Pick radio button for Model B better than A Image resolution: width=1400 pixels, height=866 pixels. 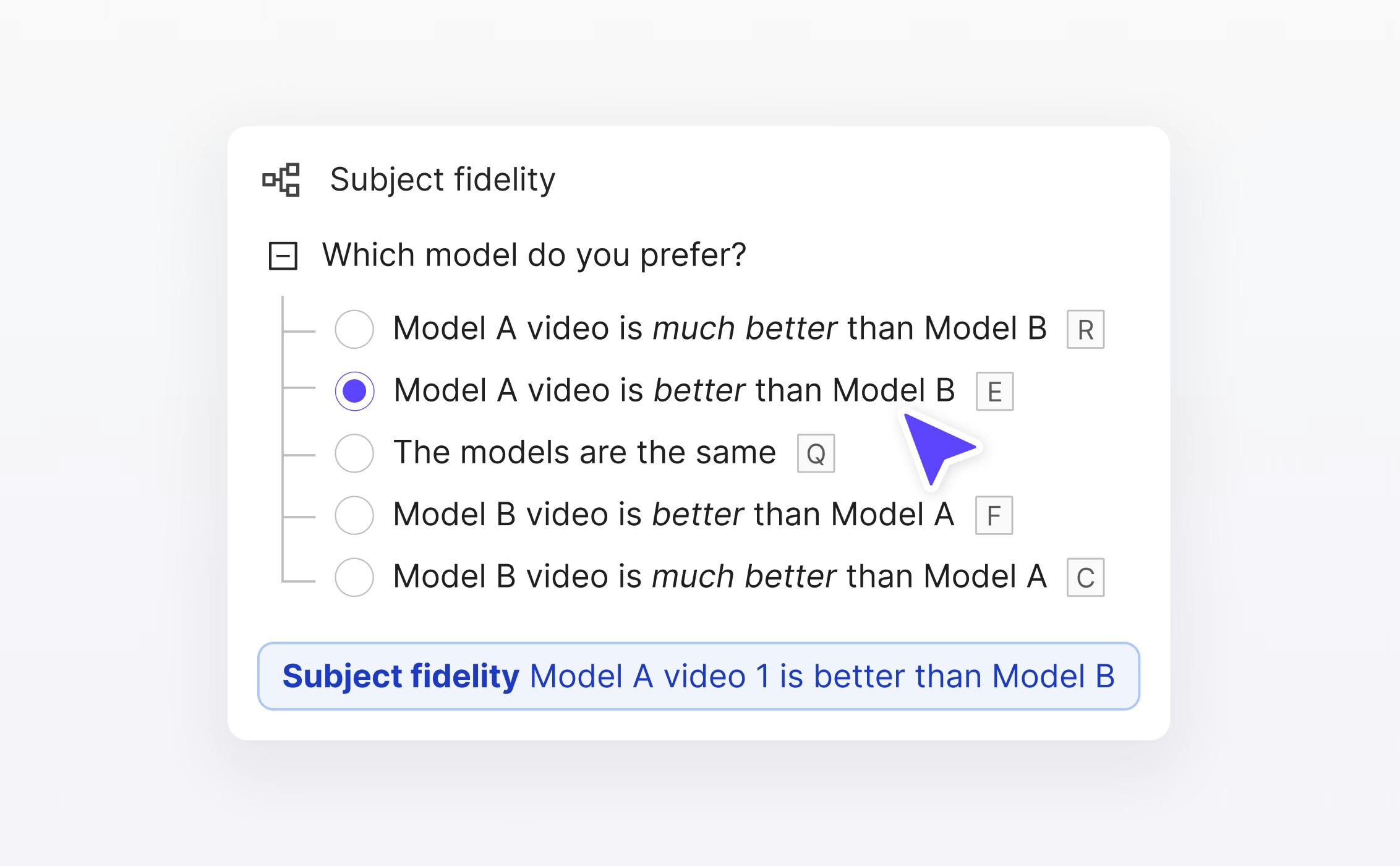coord(354,515)
